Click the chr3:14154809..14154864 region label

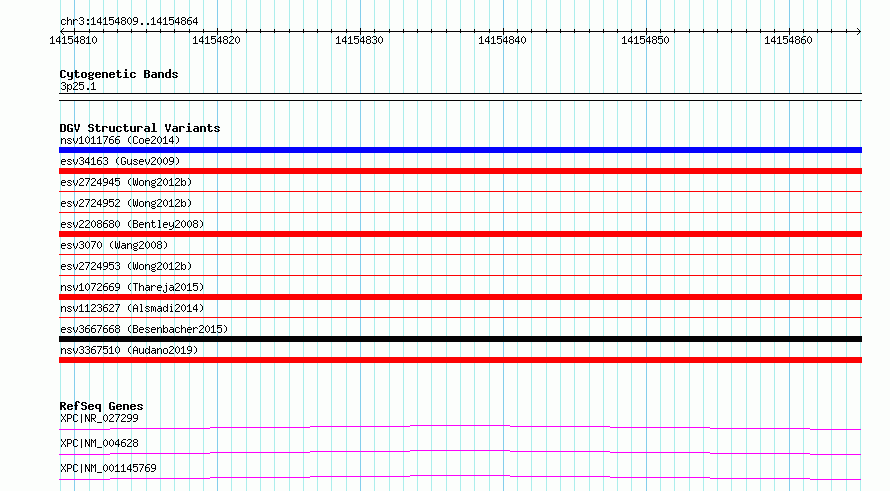pyautogui.click(x=129, y=21)
